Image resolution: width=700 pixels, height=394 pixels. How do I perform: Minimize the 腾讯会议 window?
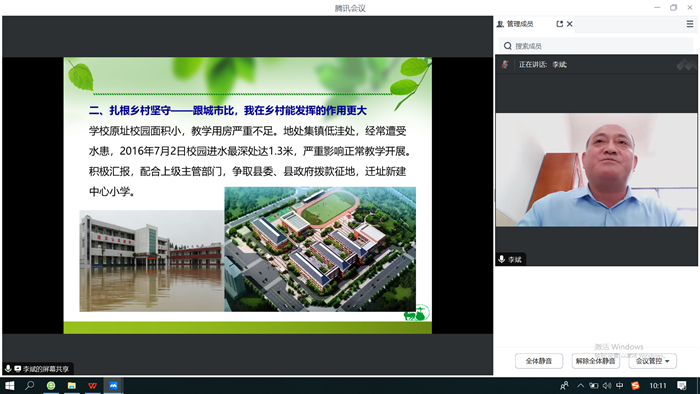click(x=657, y=8)
